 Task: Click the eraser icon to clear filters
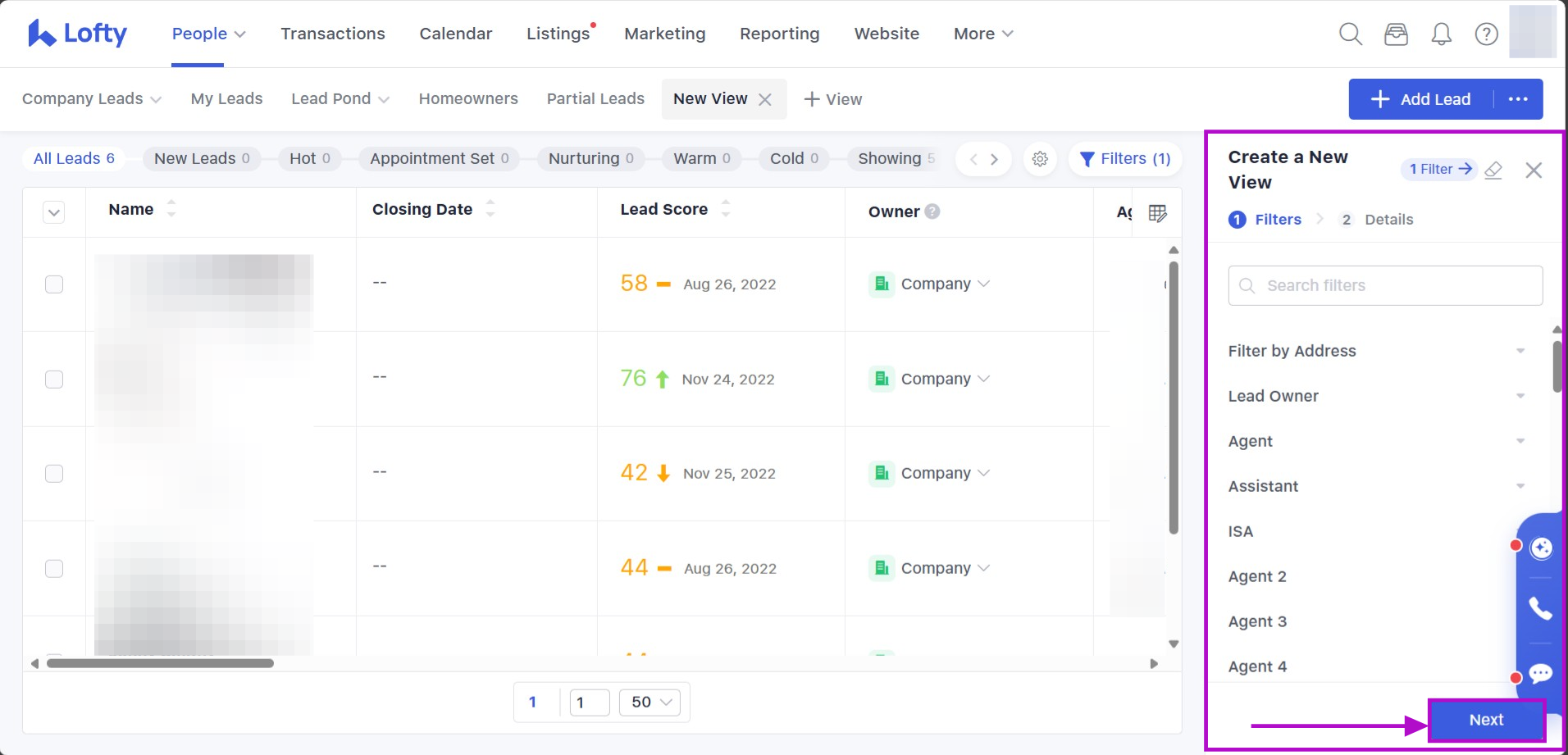[1493, 170]
